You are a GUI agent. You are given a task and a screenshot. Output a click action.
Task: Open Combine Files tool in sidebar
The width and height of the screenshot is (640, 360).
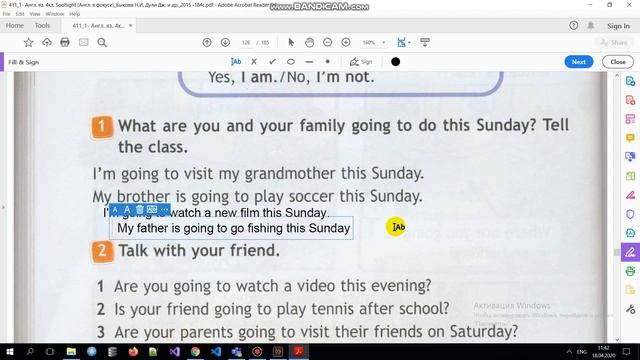click(x=630, y=157)
